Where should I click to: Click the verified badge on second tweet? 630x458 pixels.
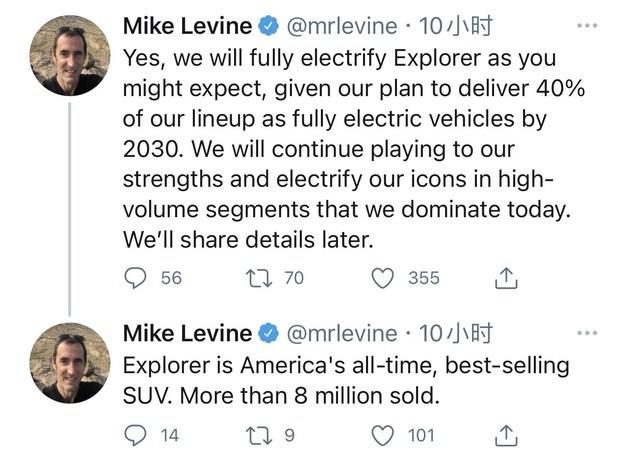(x=269, y=333)
